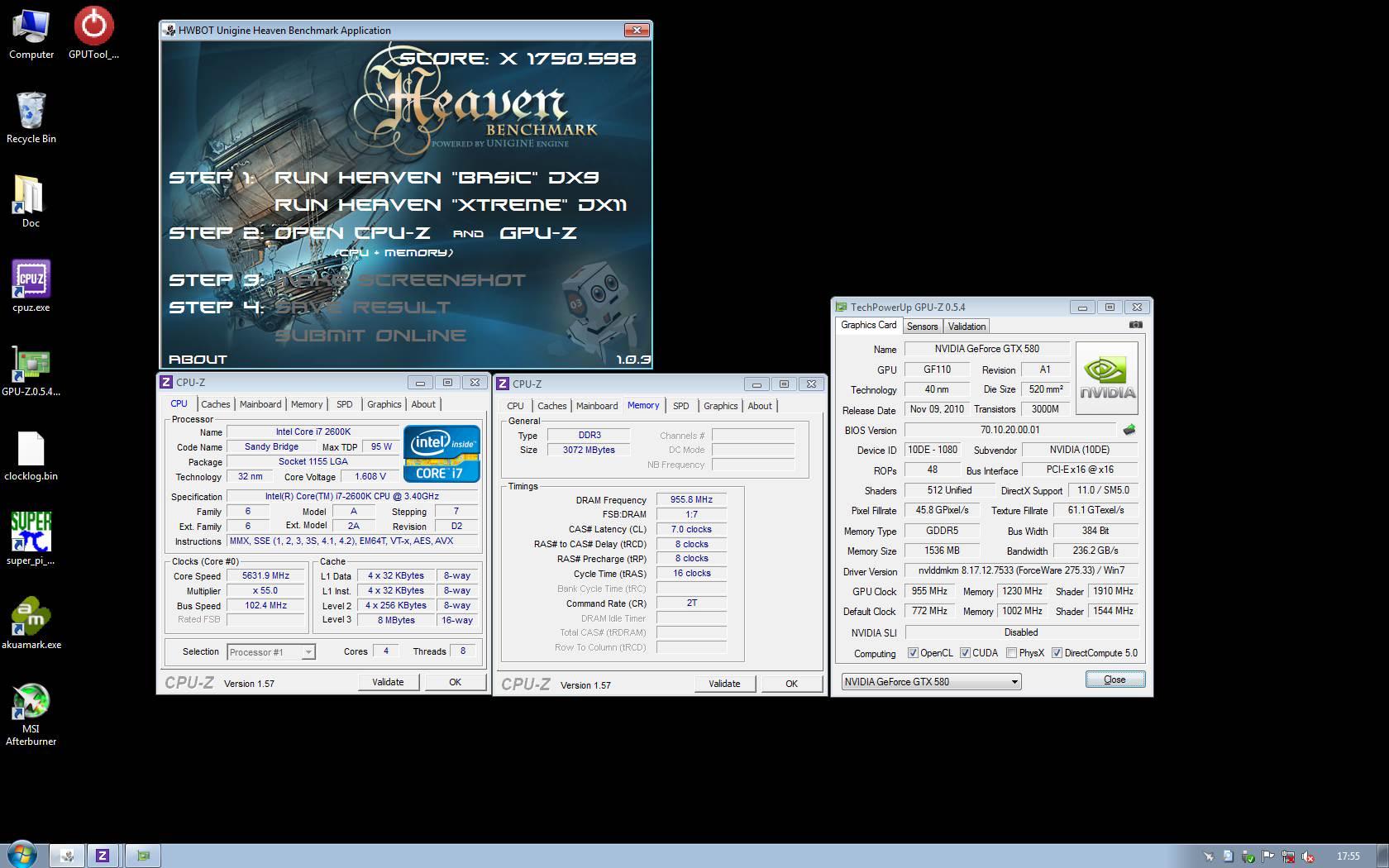Click the NVIDIA logo in GPU-Z

click(1107, 378)
